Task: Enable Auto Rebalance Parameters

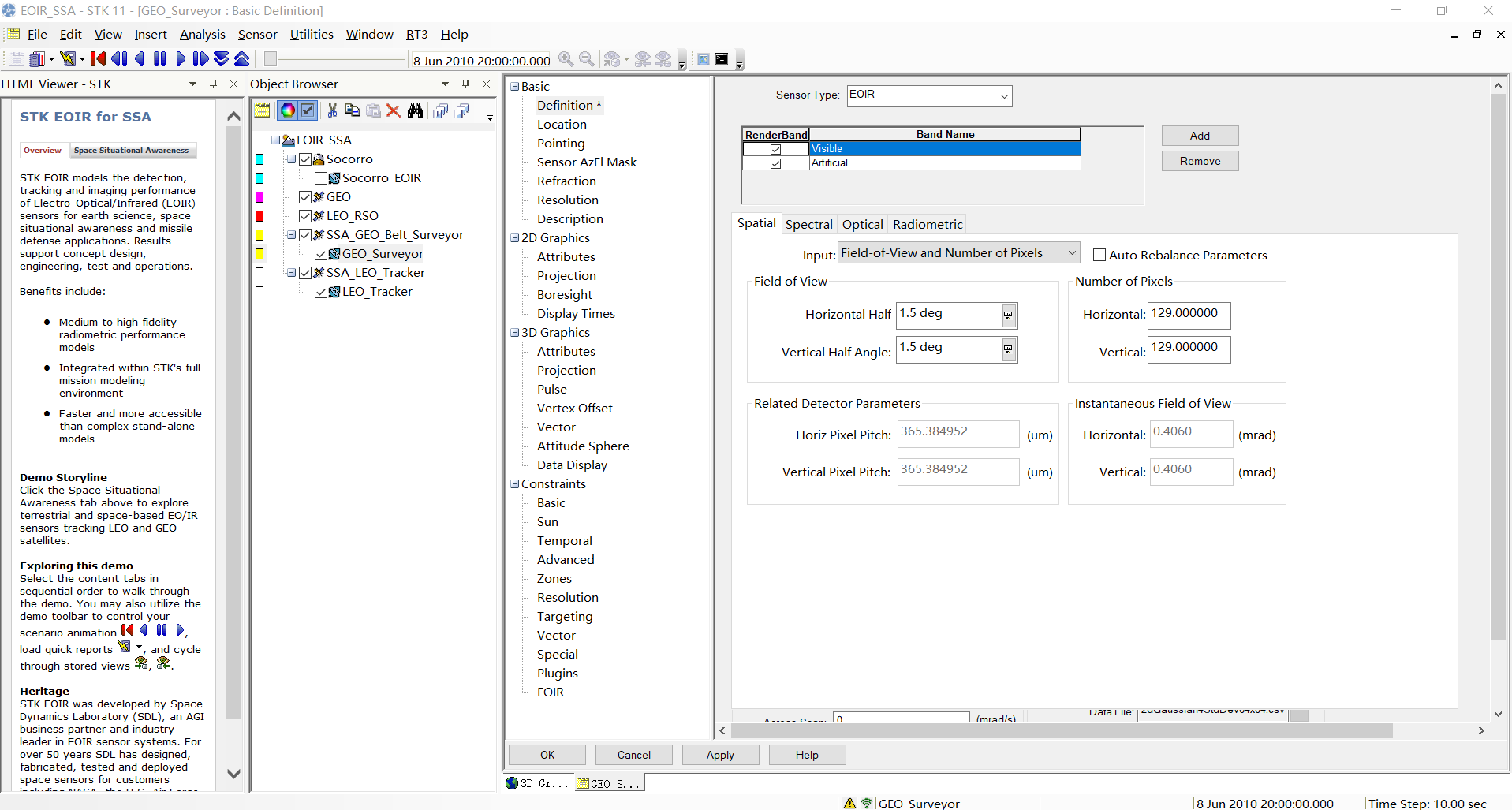Action: (x=1099, y=255)
